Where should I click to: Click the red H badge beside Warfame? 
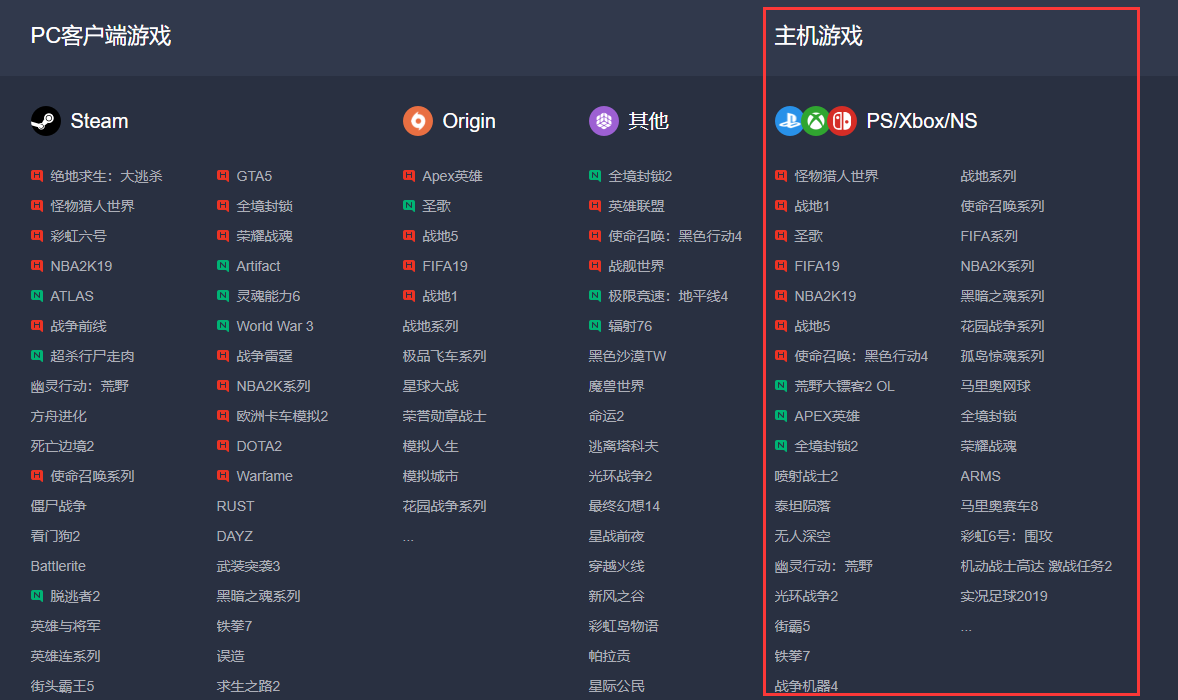[223, 476]
